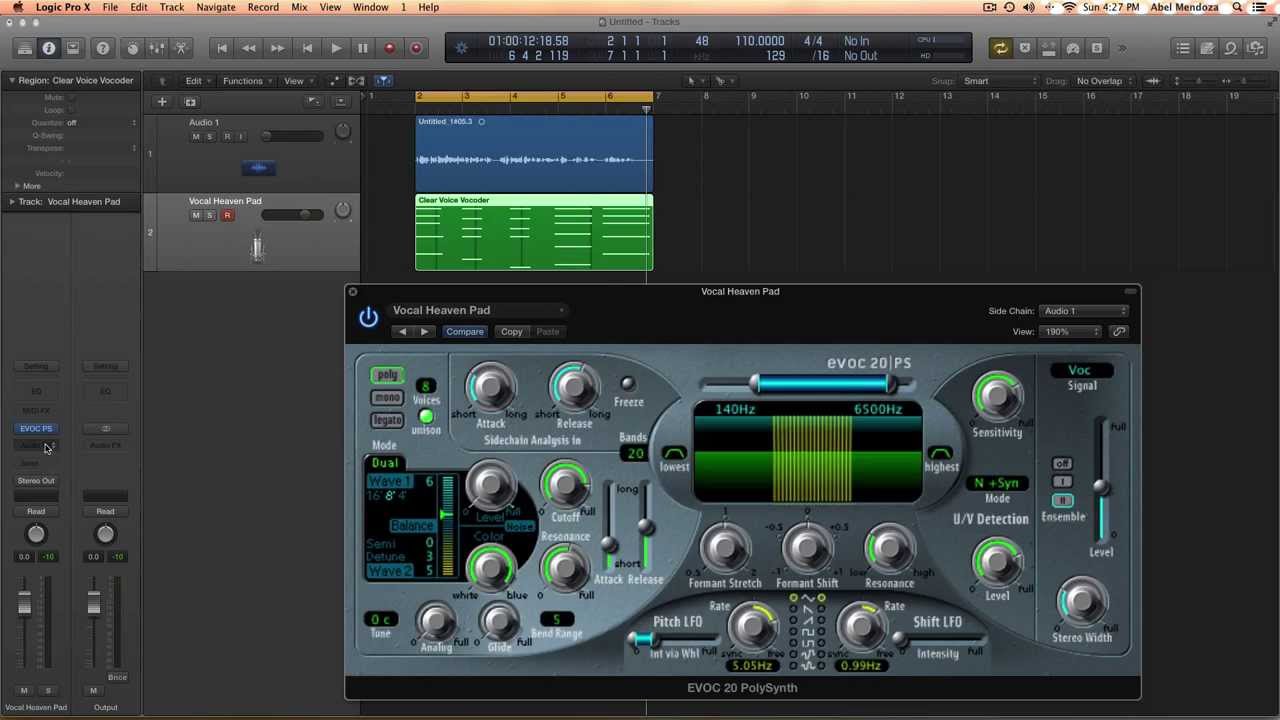
Task: Click the plug-in Link chain icon
Action: tap(1119, 331)
